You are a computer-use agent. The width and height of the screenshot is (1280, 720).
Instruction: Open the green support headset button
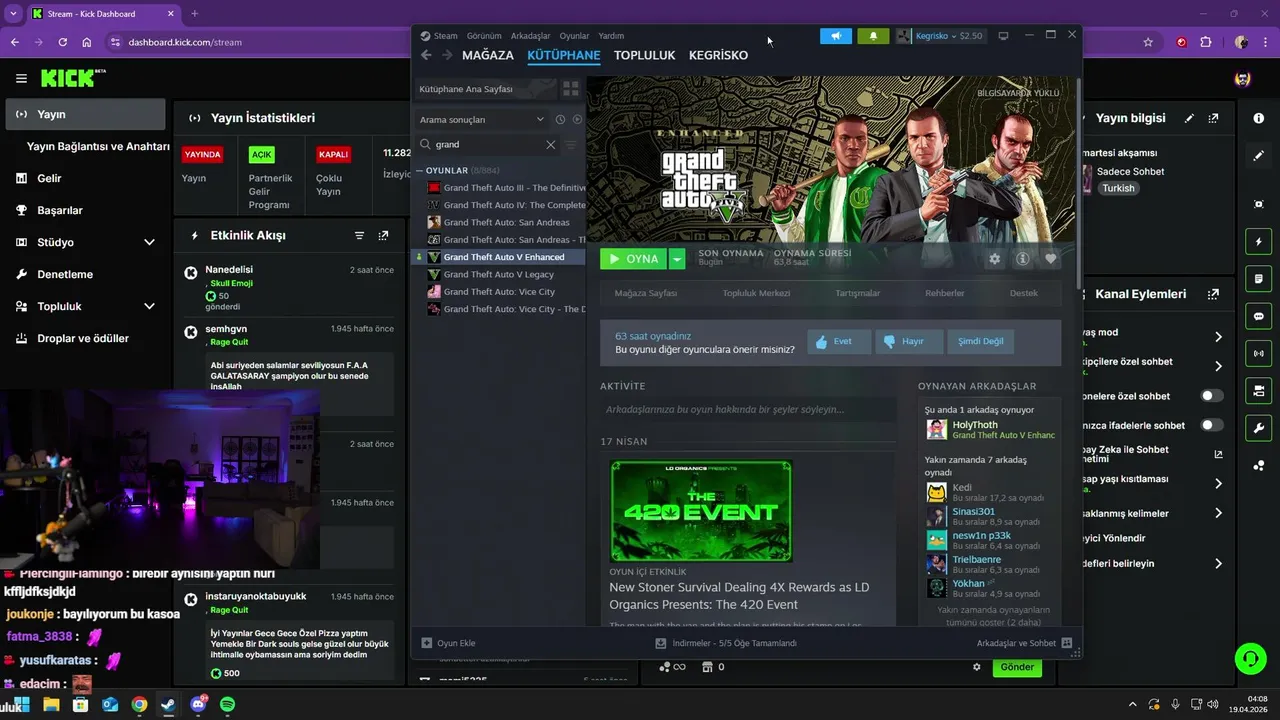click(x=1250, y=658)
